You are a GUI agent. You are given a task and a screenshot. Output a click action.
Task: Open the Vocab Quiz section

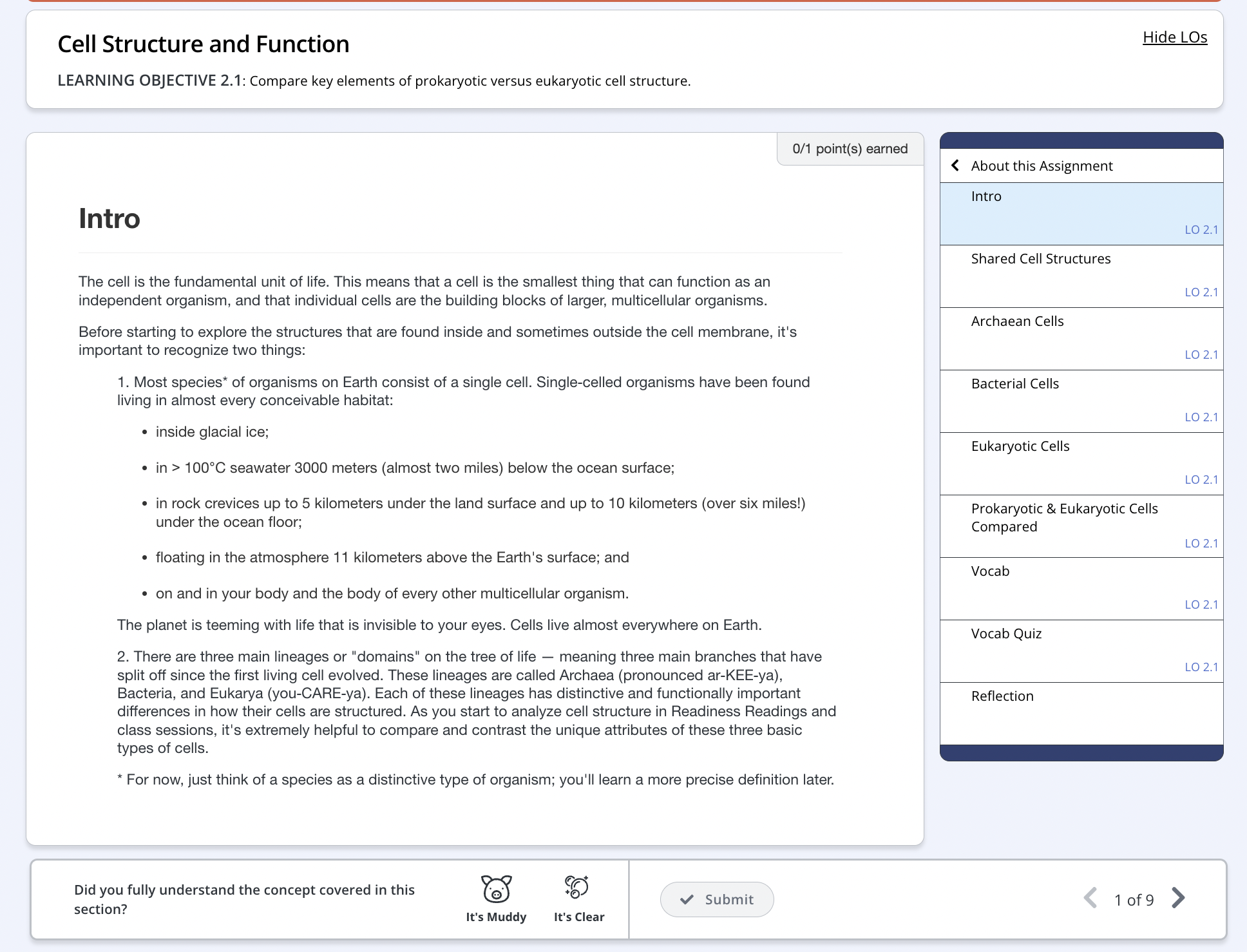pyautogui.click(x=1006, y=634)
